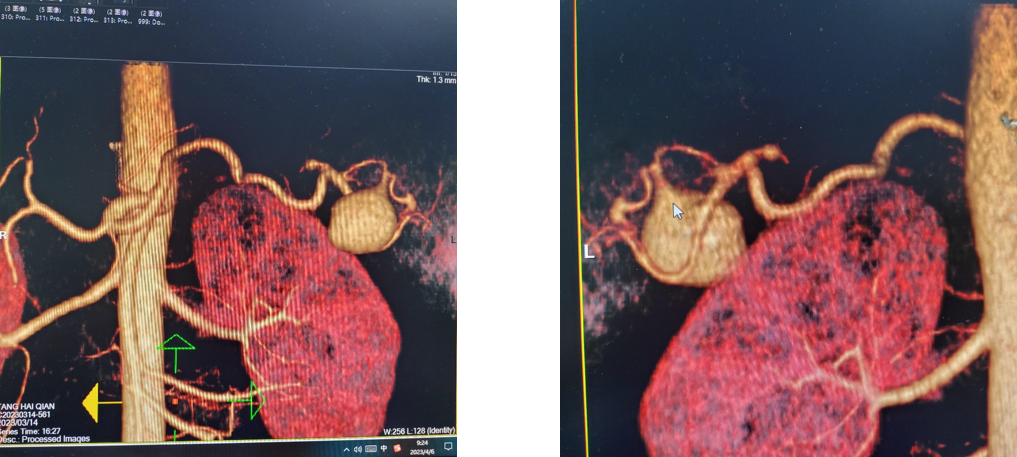The image size is (1017, 457).
Task: Click the orange center point of orientation widget
Action: click(x=176, y=403)
